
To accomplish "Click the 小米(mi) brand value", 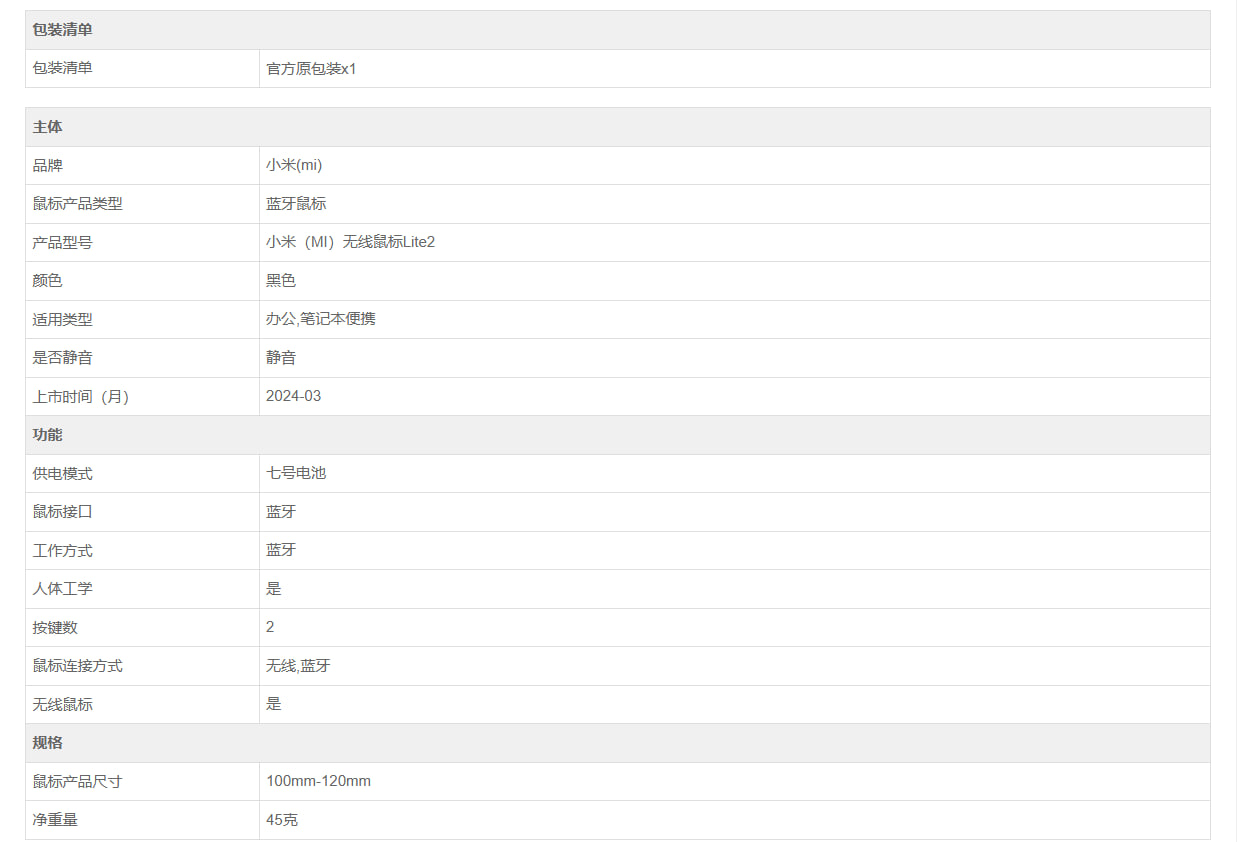I will (x=294, y=165).
